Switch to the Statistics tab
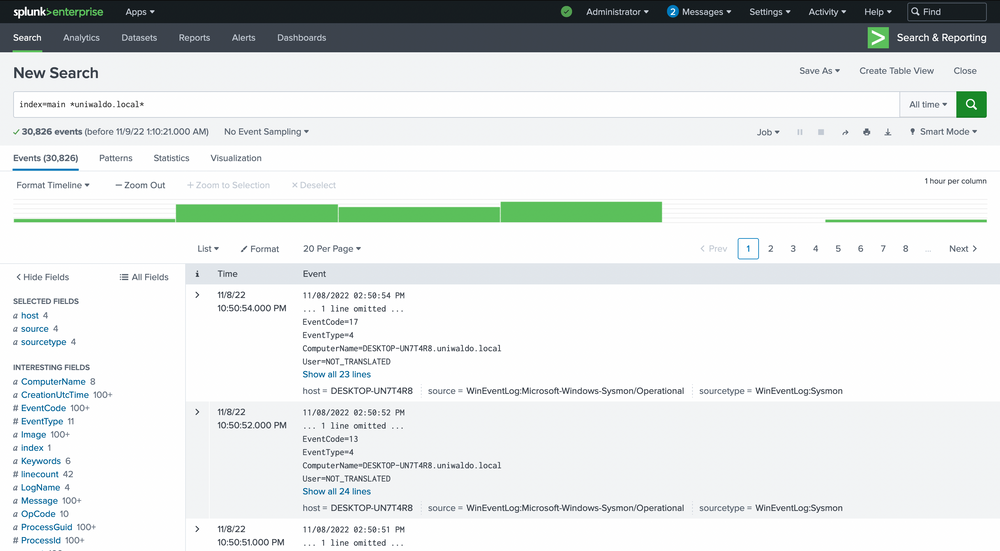 point(171,158)
